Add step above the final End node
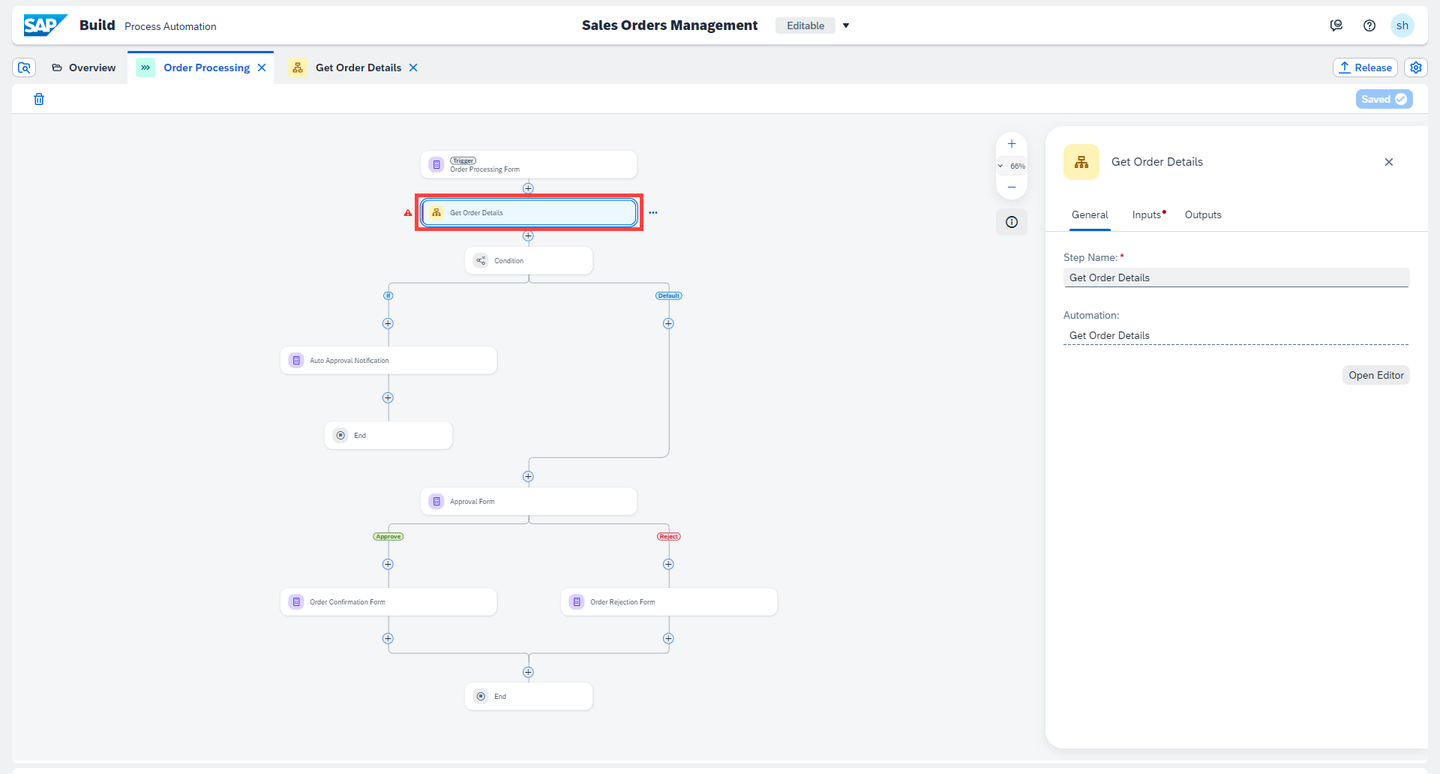This screenshot has height=774, width=1440. coord(528,672)
